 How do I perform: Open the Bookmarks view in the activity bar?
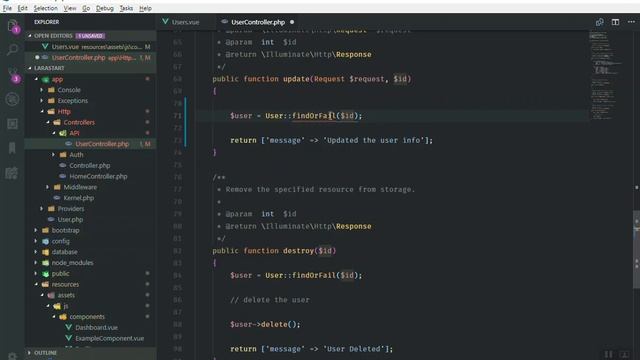tap(12, 148)
